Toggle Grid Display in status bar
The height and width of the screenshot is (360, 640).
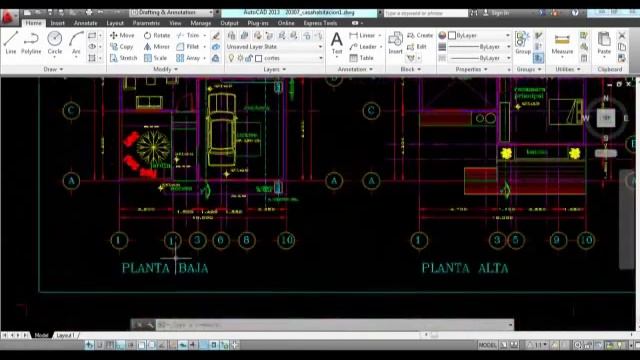110,345
